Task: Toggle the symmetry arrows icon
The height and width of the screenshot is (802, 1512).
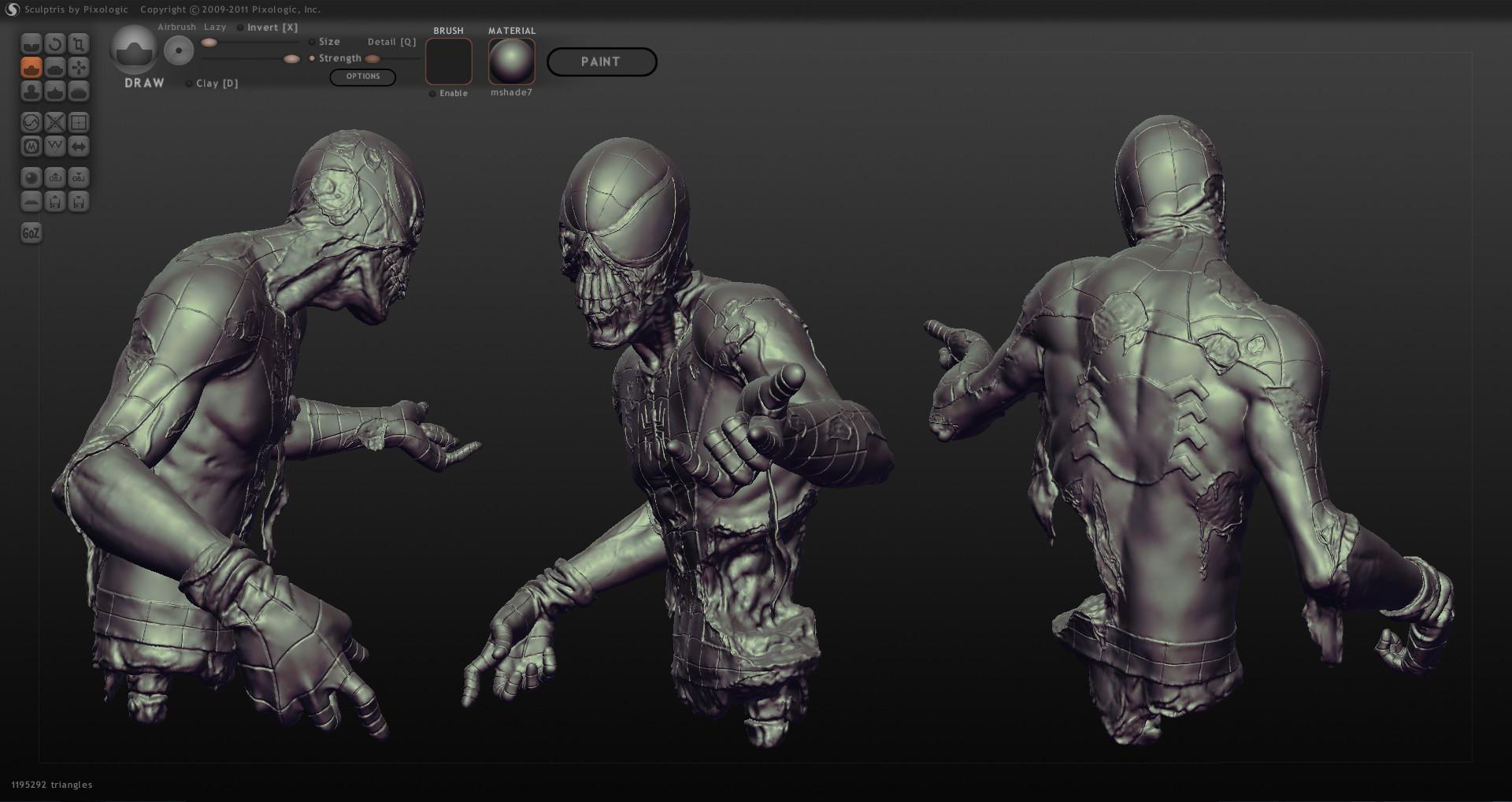Action: (x=77, y=146)
